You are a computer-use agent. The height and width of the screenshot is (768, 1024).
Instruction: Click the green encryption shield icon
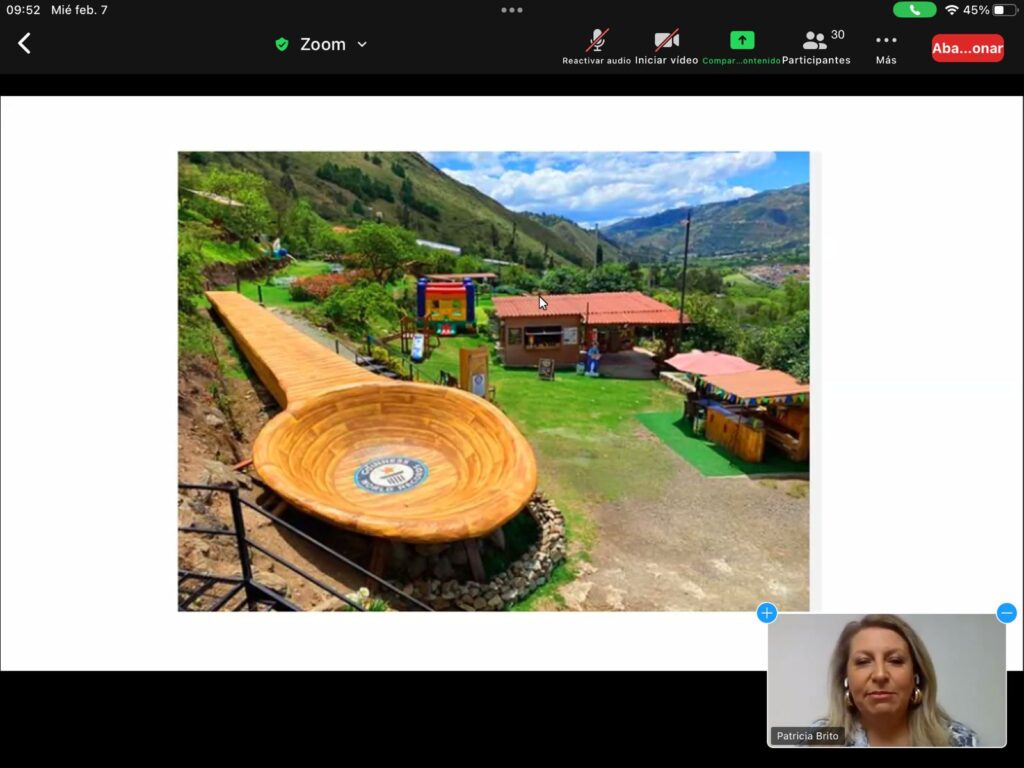(x=282, y=44)
